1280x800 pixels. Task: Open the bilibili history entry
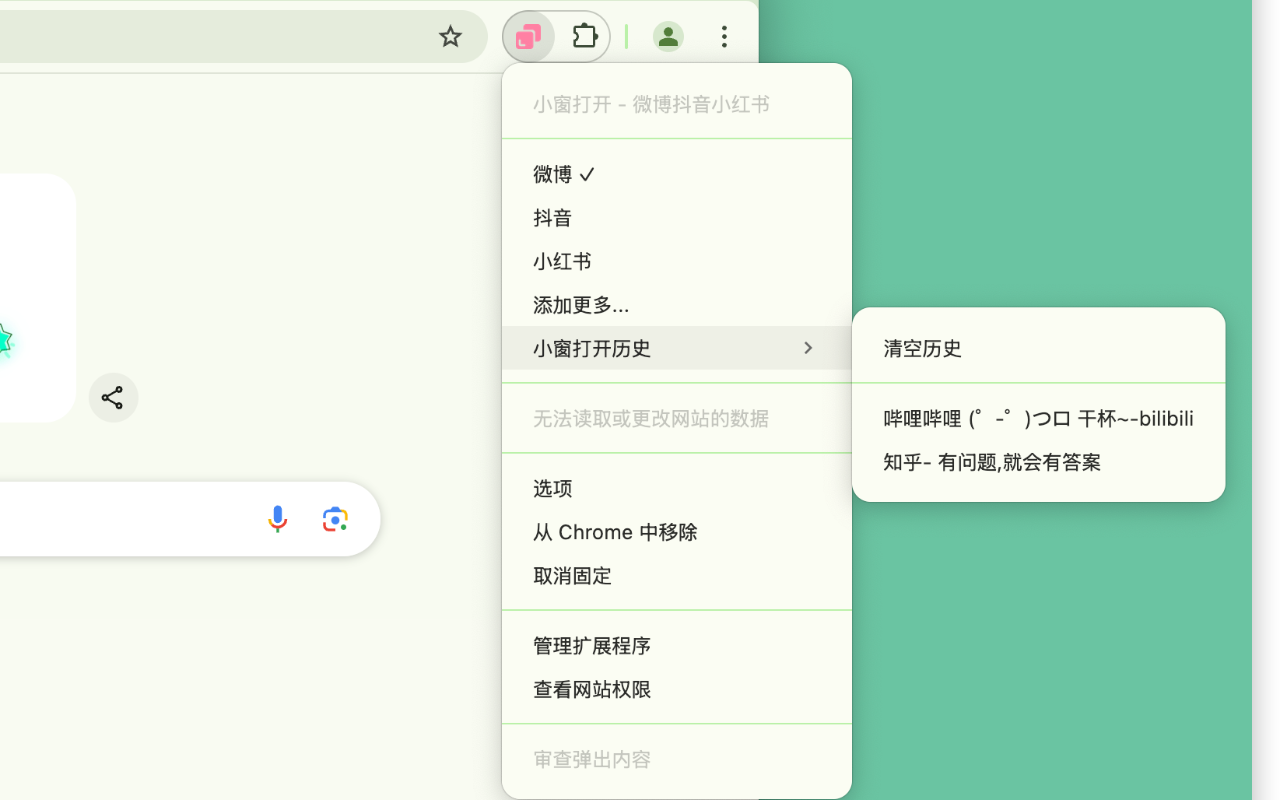1037,418
